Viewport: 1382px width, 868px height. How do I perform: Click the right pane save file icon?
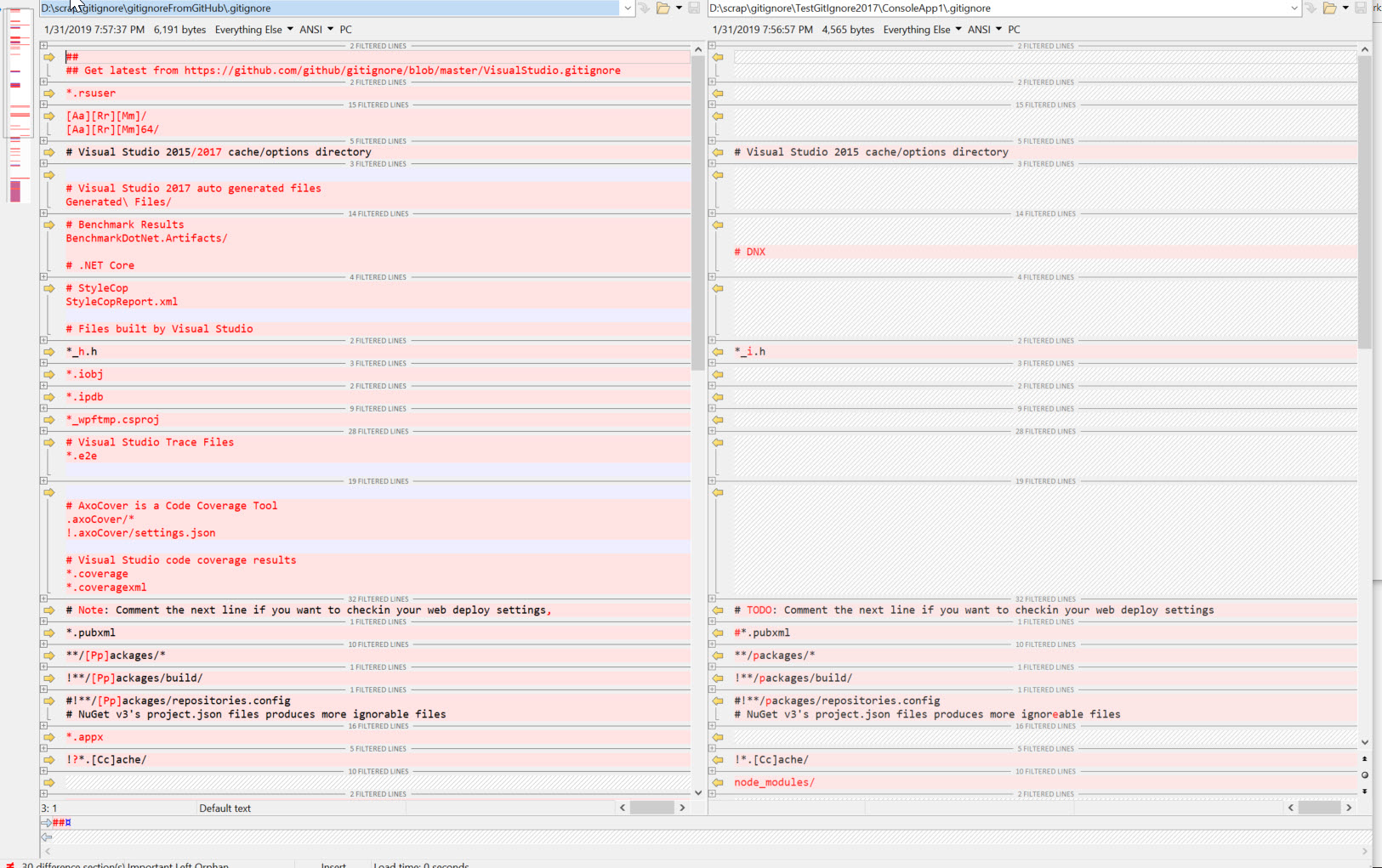pyautogui.click(x=1361, y=9)
